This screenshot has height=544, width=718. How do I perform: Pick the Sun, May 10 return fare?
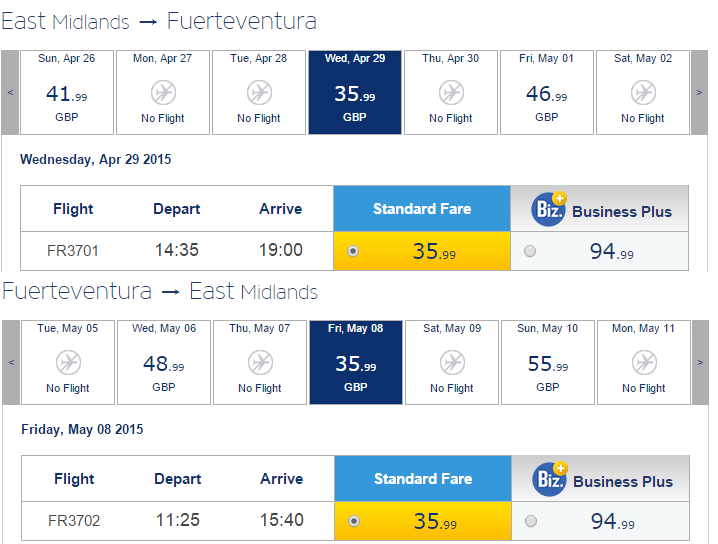[x=548, y=363]
